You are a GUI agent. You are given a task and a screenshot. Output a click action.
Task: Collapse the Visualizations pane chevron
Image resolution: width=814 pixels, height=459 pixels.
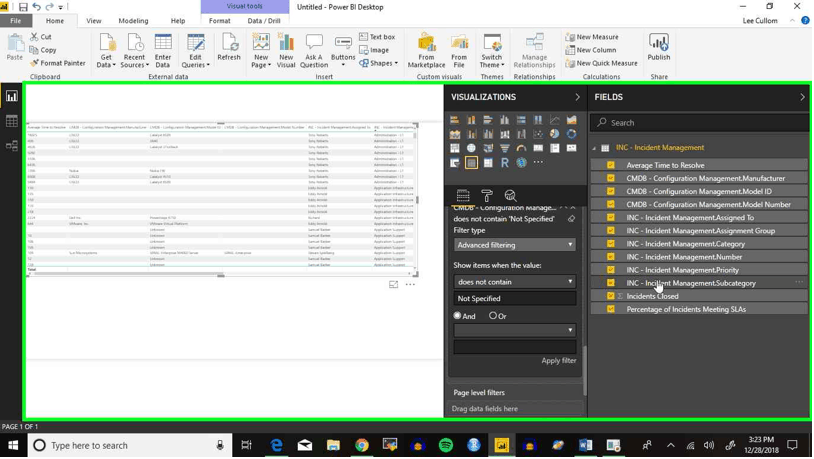pos(577,97)
